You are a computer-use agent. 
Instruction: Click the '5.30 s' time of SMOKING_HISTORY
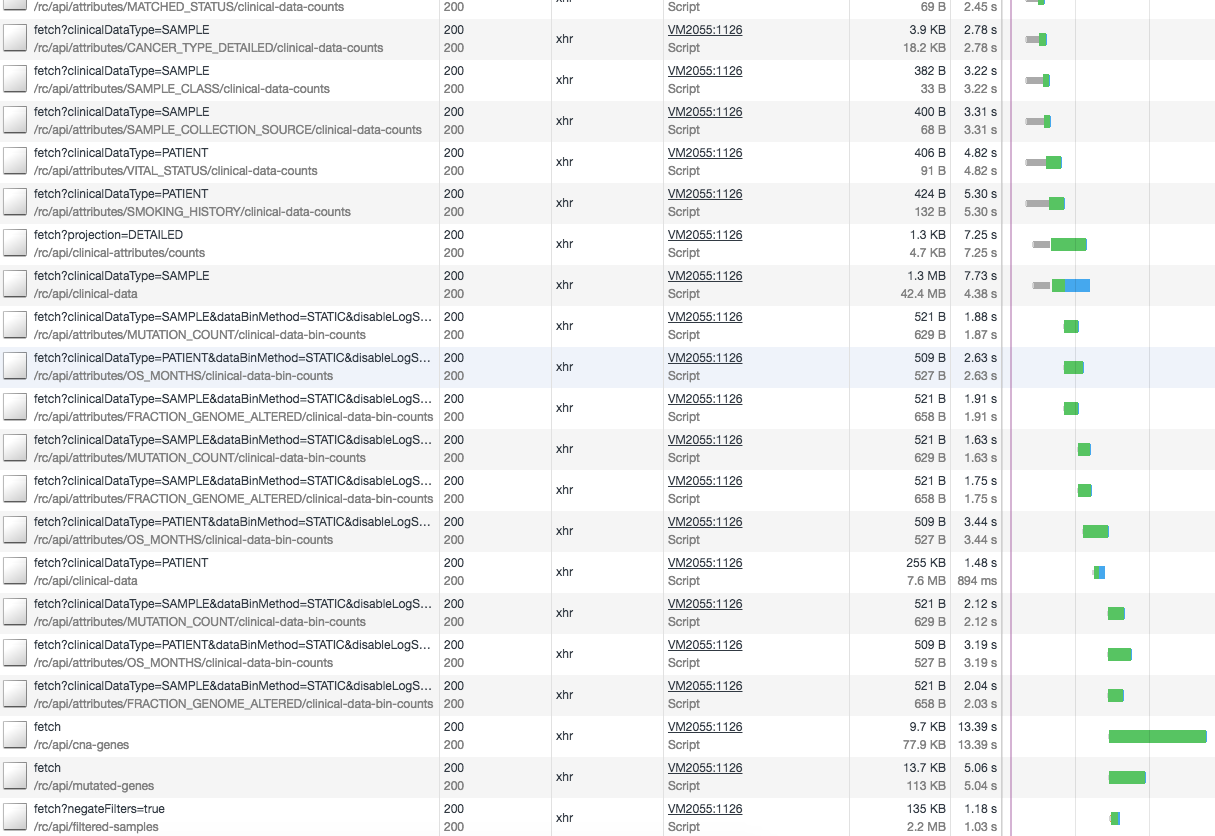[x=980, y=194]
